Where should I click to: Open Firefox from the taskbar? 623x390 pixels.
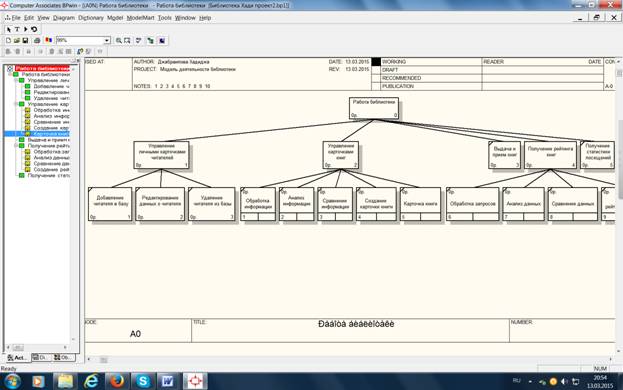point(117,381)
